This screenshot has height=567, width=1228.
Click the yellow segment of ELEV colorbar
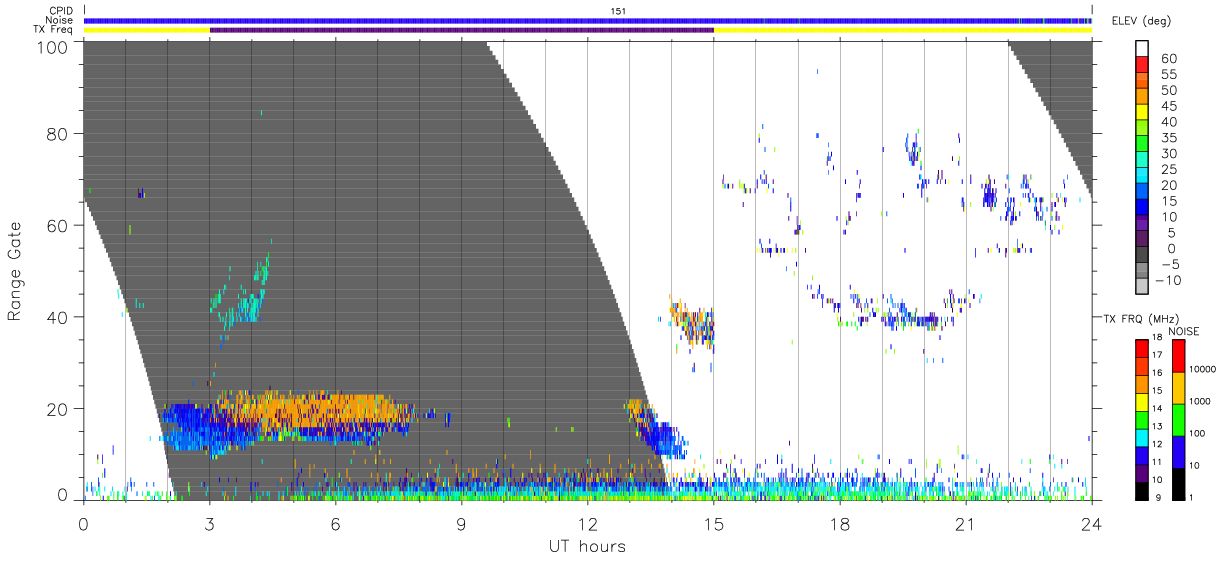pyautogui.click(x=1142, y=113)
